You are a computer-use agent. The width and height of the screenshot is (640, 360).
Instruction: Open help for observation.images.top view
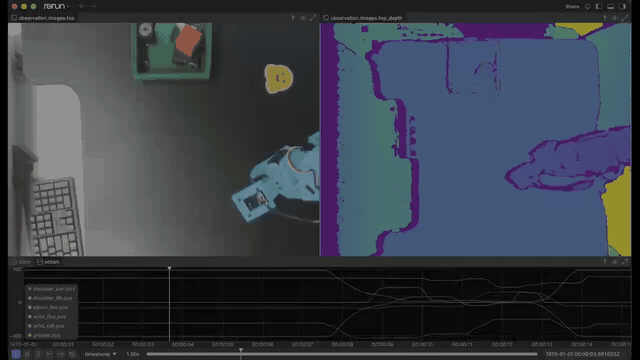[293, 18]
